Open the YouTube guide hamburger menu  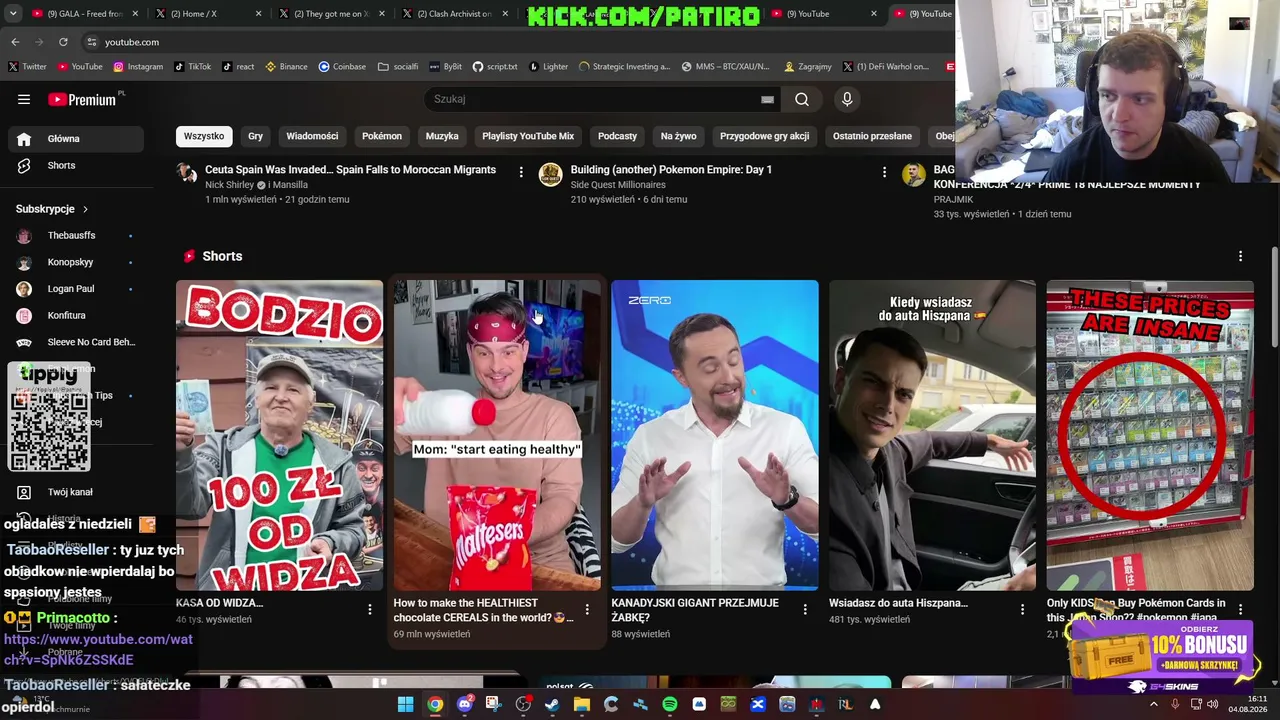(x=24, y=99)
